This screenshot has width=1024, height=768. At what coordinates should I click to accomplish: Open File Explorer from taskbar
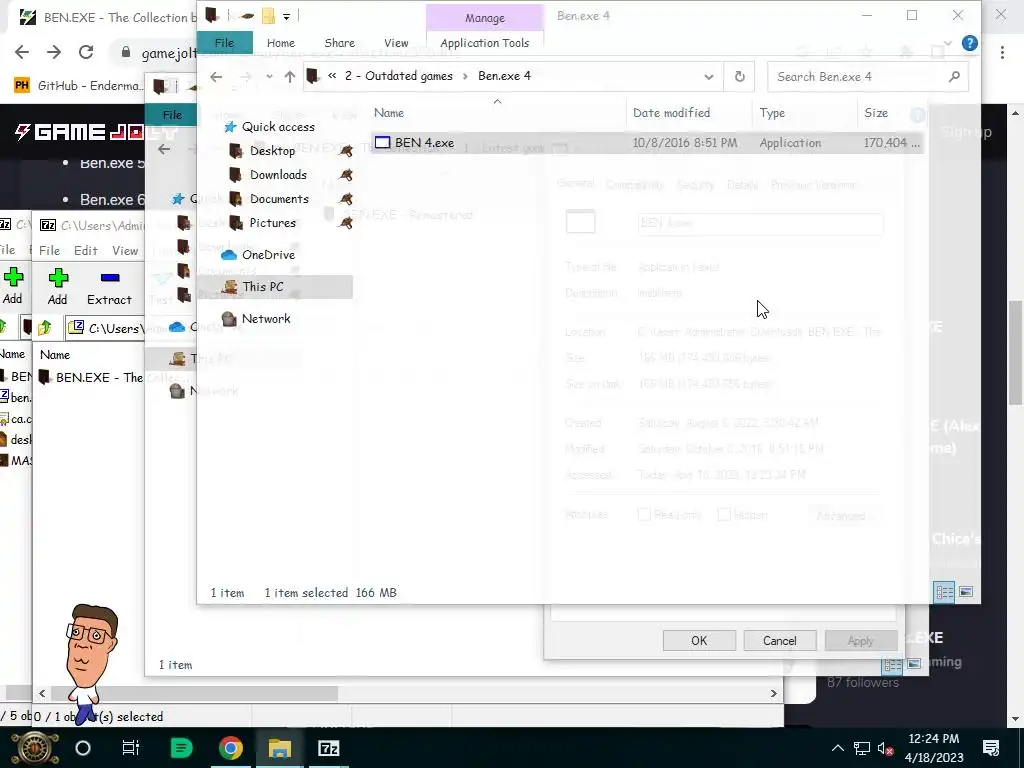279,748
